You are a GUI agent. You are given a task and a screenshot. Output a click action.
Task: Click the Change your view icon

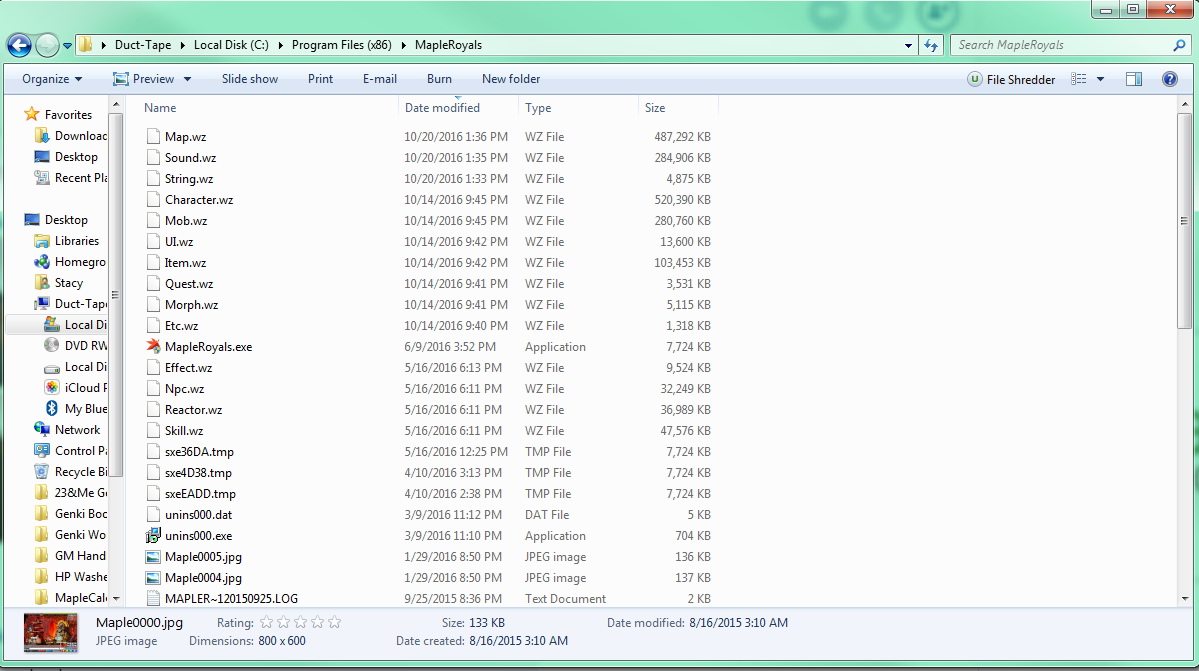[1079, 79]
